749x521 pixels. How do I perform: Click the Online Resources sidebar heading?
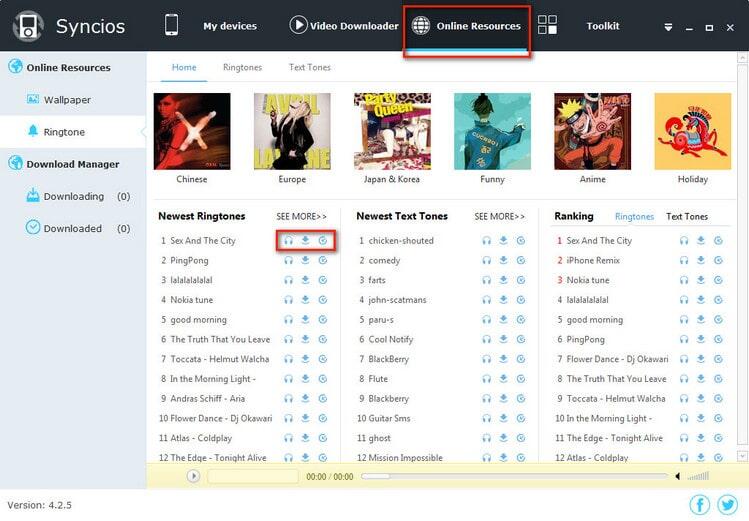[68, 67]
